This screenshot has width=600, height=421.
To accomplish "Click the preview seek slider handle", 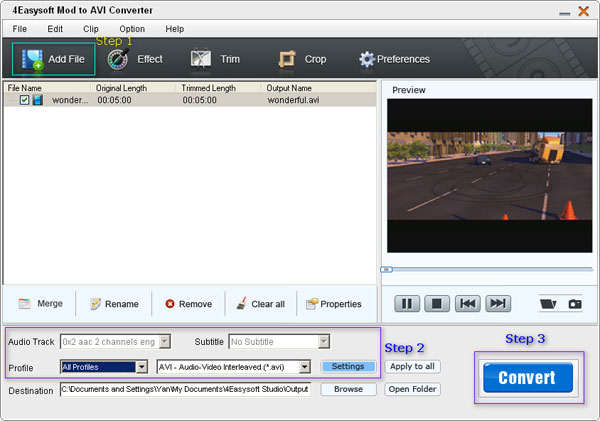I will [386, 269].
